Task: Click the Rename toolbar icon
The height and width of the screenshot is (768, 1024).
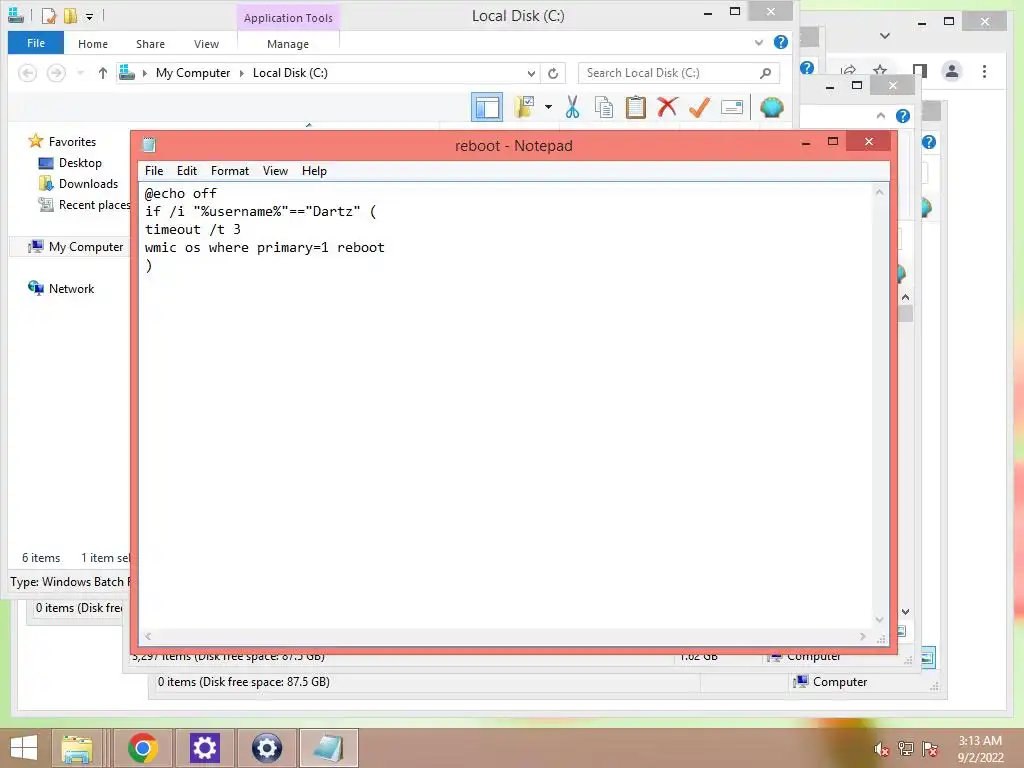Action: point(731,107)
